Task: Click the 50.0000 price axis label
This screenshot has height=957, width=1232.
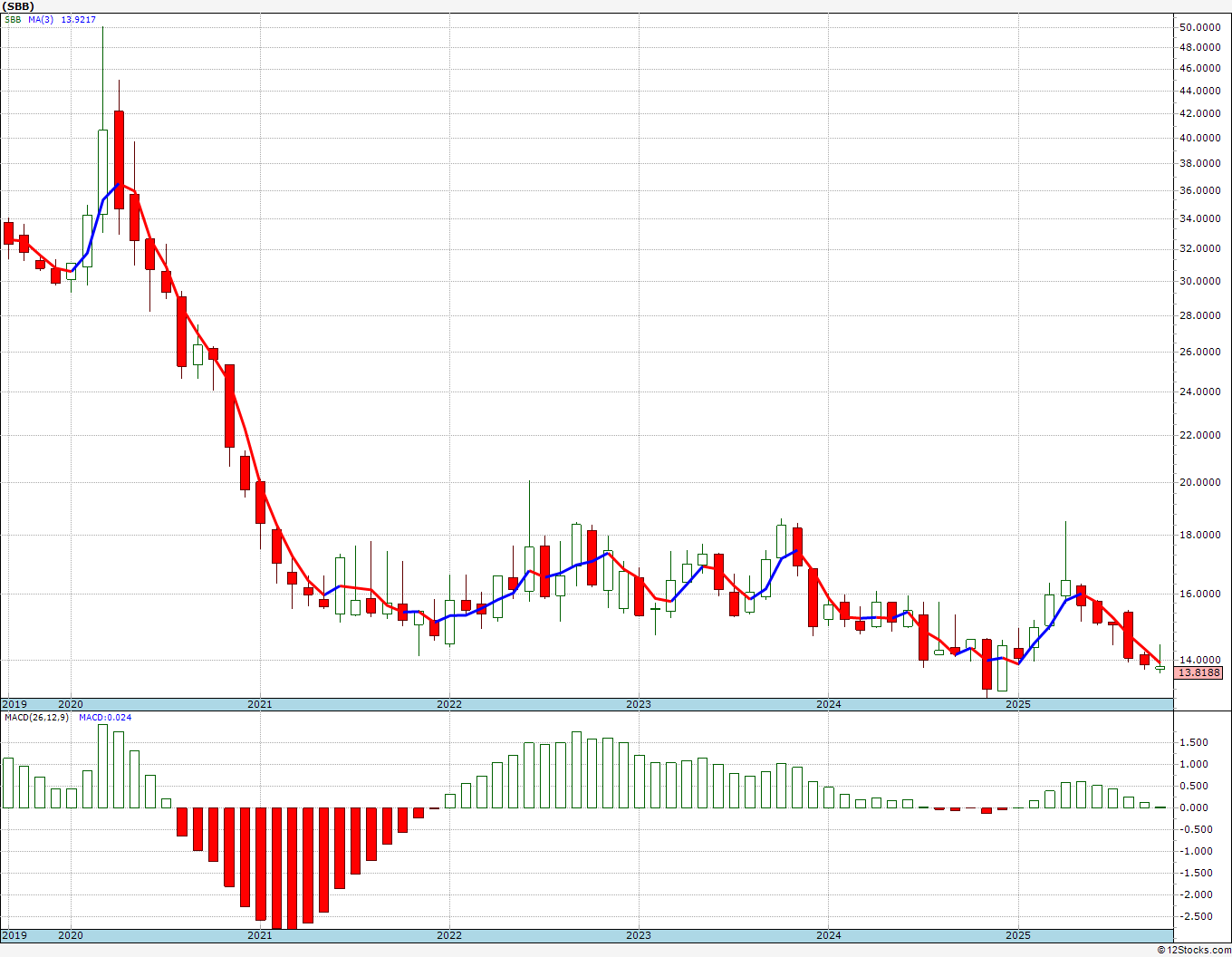Action: click(1199, 27)
